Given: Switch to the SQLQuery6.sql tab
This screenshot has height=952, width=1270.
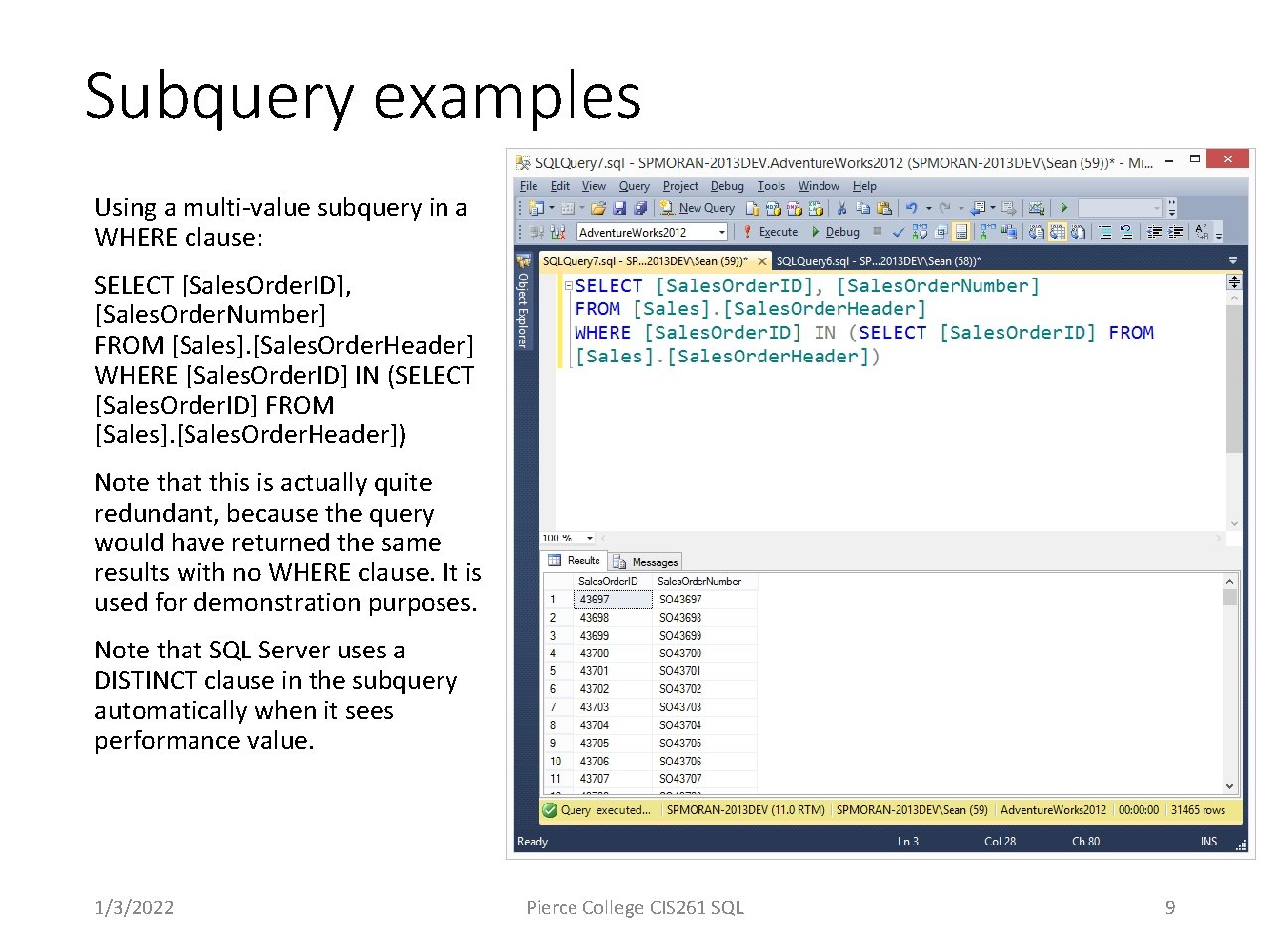Looking at the screenshot, I should (x=878, y=261).
